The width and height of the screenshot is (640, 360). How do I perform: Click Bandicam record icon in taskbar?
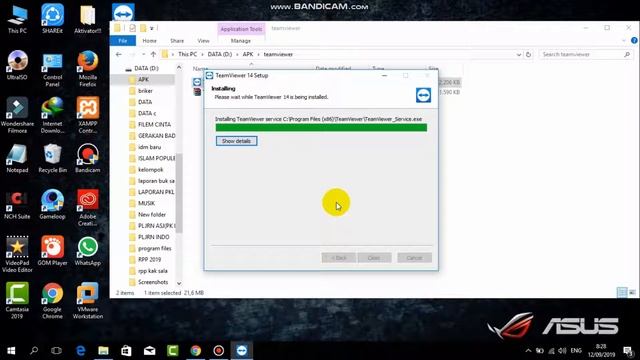(218, 351)
